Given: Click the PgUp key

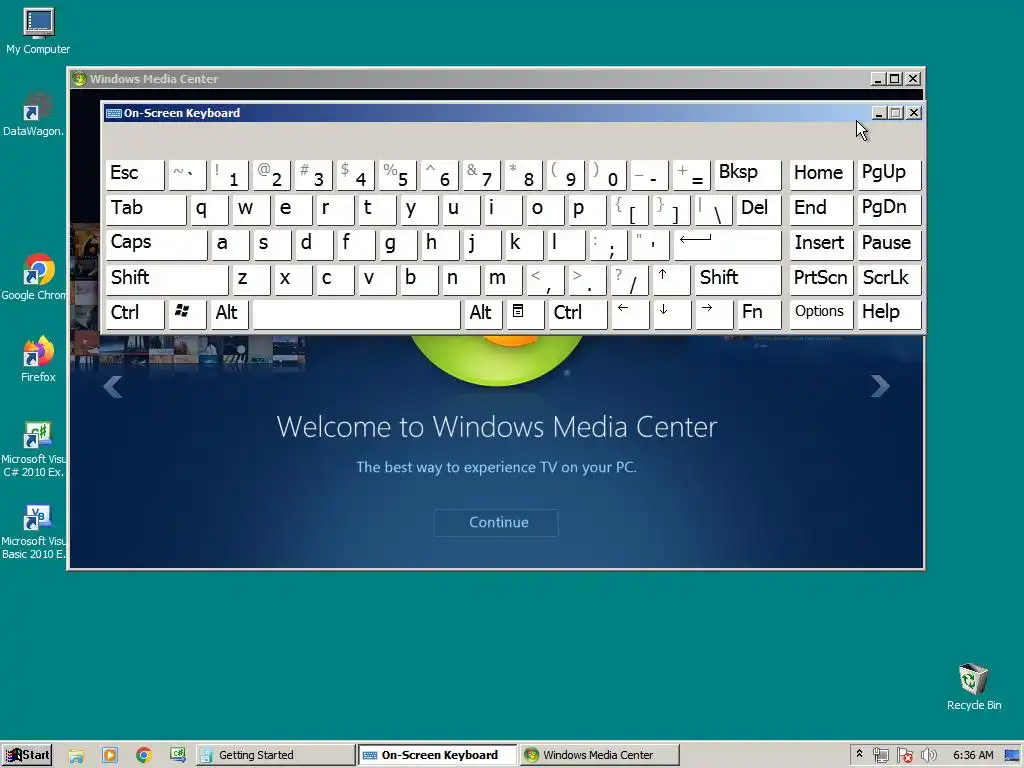Looking at the screenshot, I should pos(889,174).
